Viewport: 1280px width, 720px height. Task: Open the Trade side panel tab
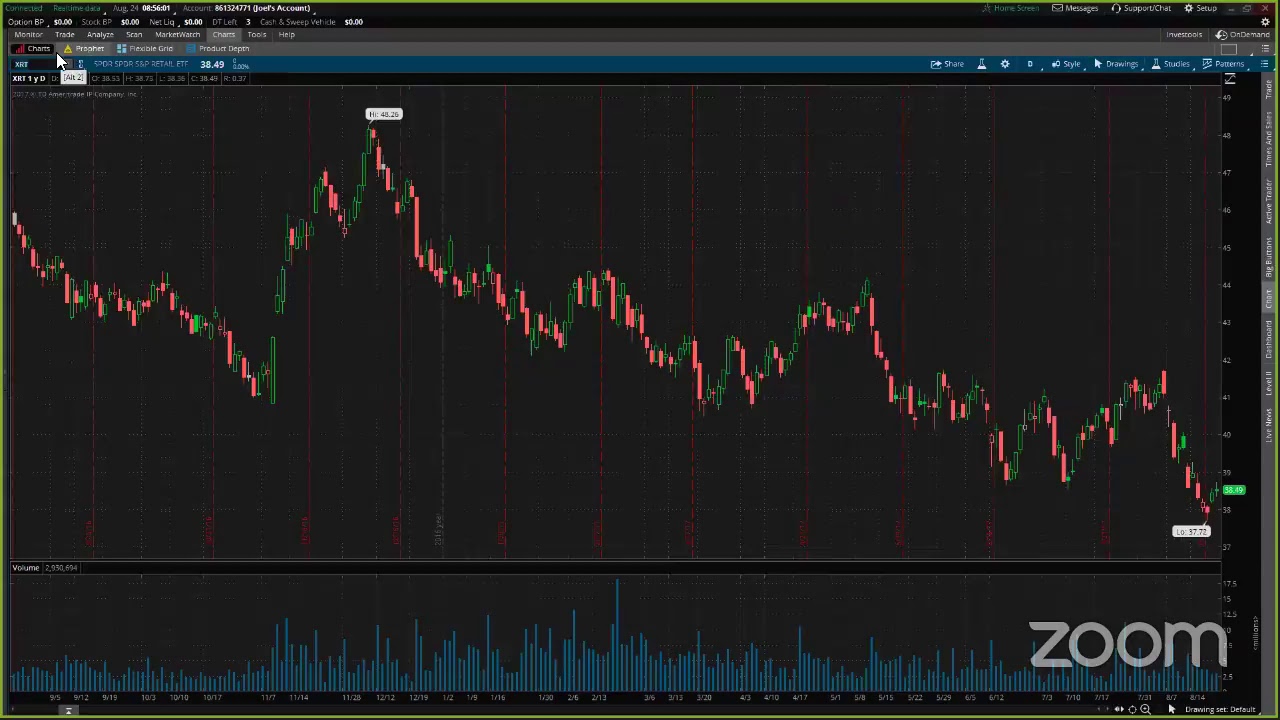[1269, 90]
